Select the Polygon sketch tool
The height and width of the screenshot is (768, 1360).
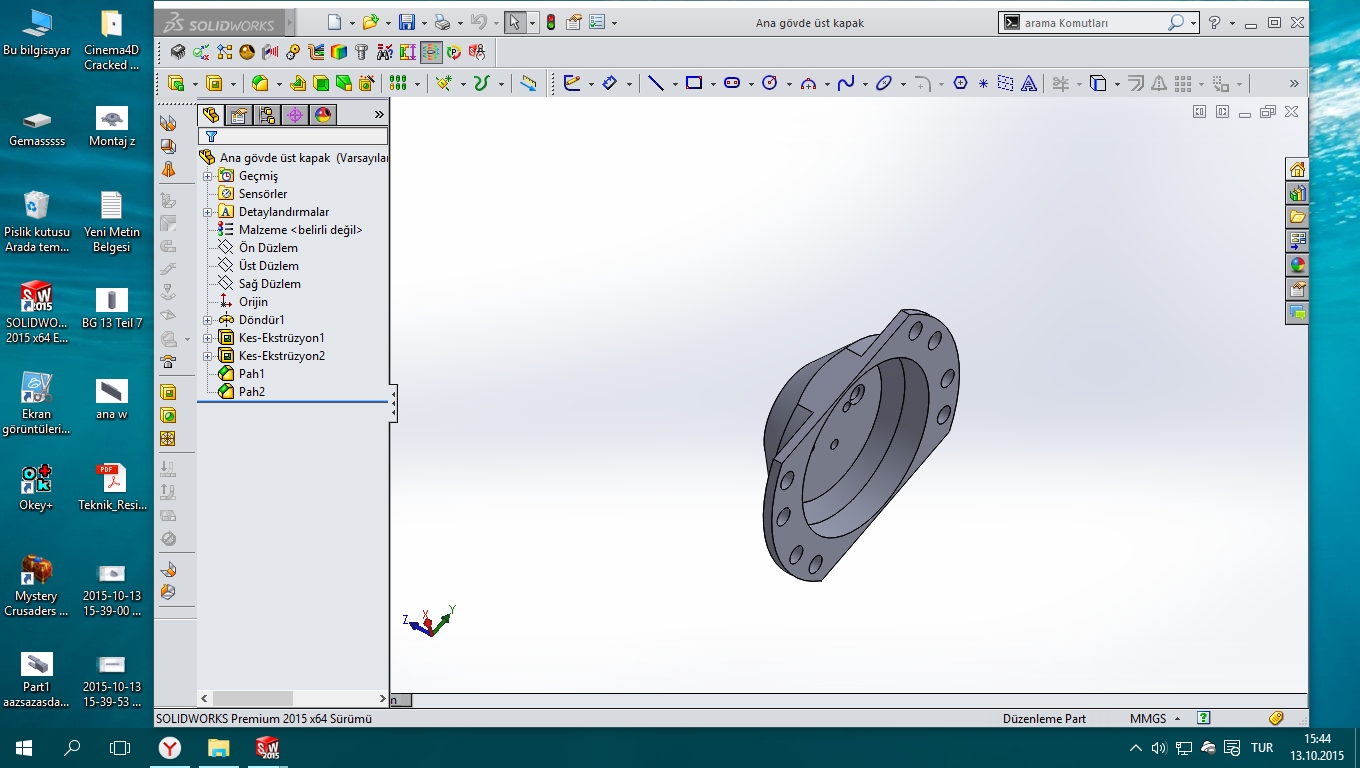[961, 84]
